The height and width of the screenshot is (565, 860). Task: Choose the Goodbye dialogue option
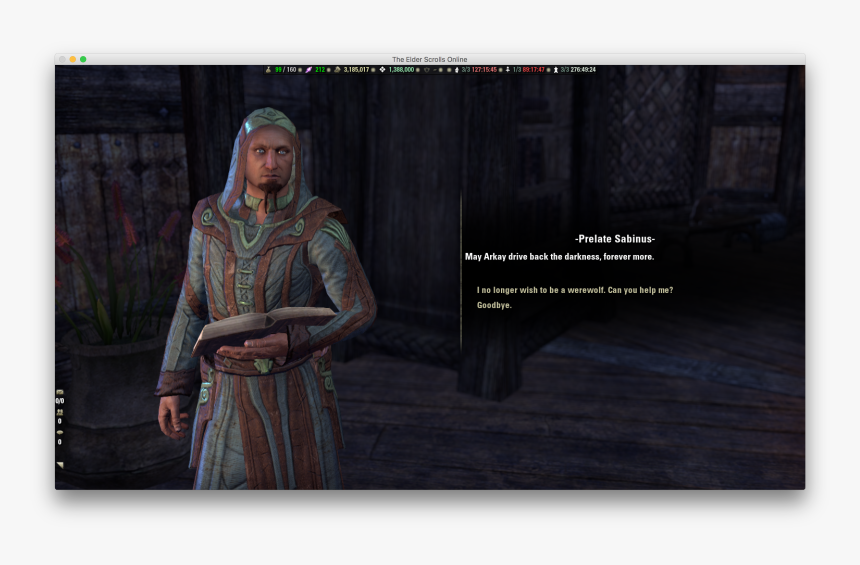pyautogui.click(x=494, y=305)
